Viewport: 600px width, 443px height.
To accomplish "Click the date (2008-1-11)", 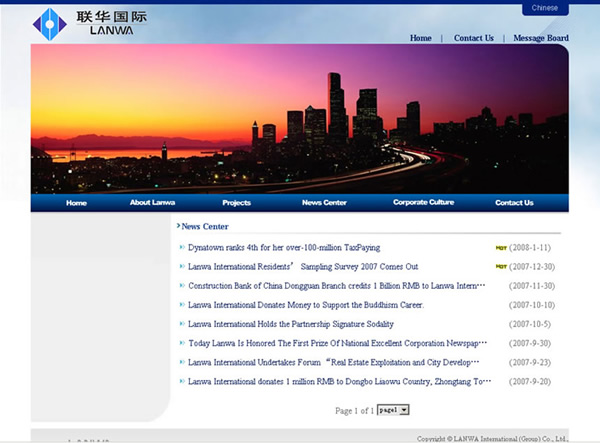I will 530,248.
